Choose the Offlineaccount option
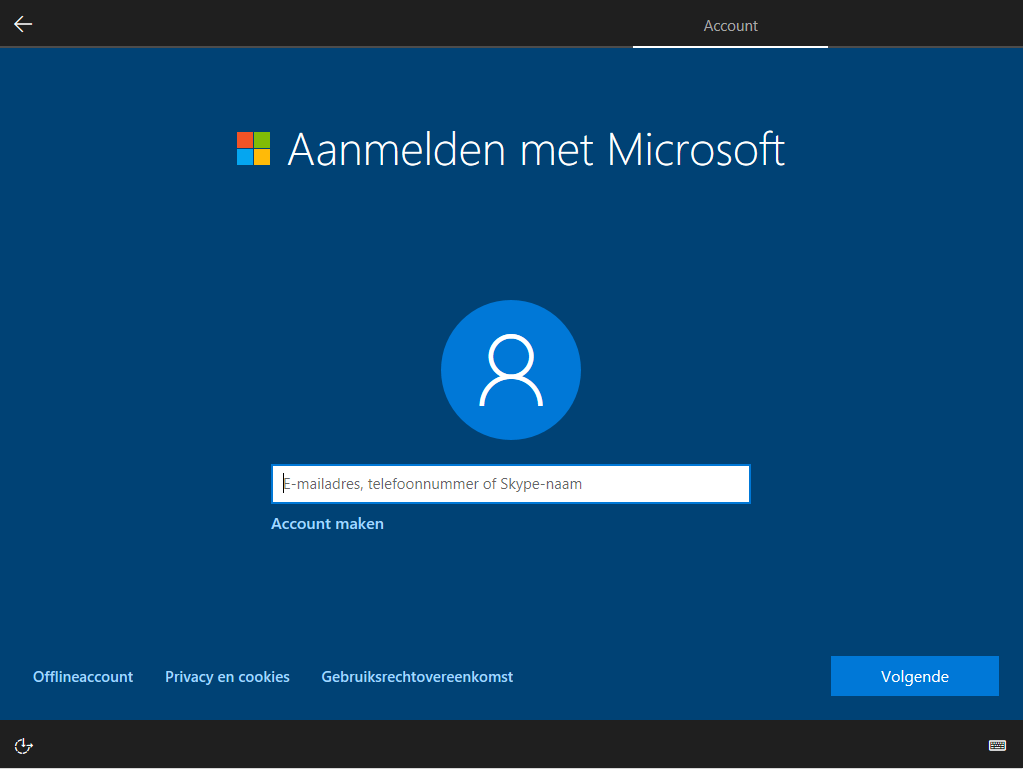Screen dimensions: 1023x769 click(x=83, y=677)
